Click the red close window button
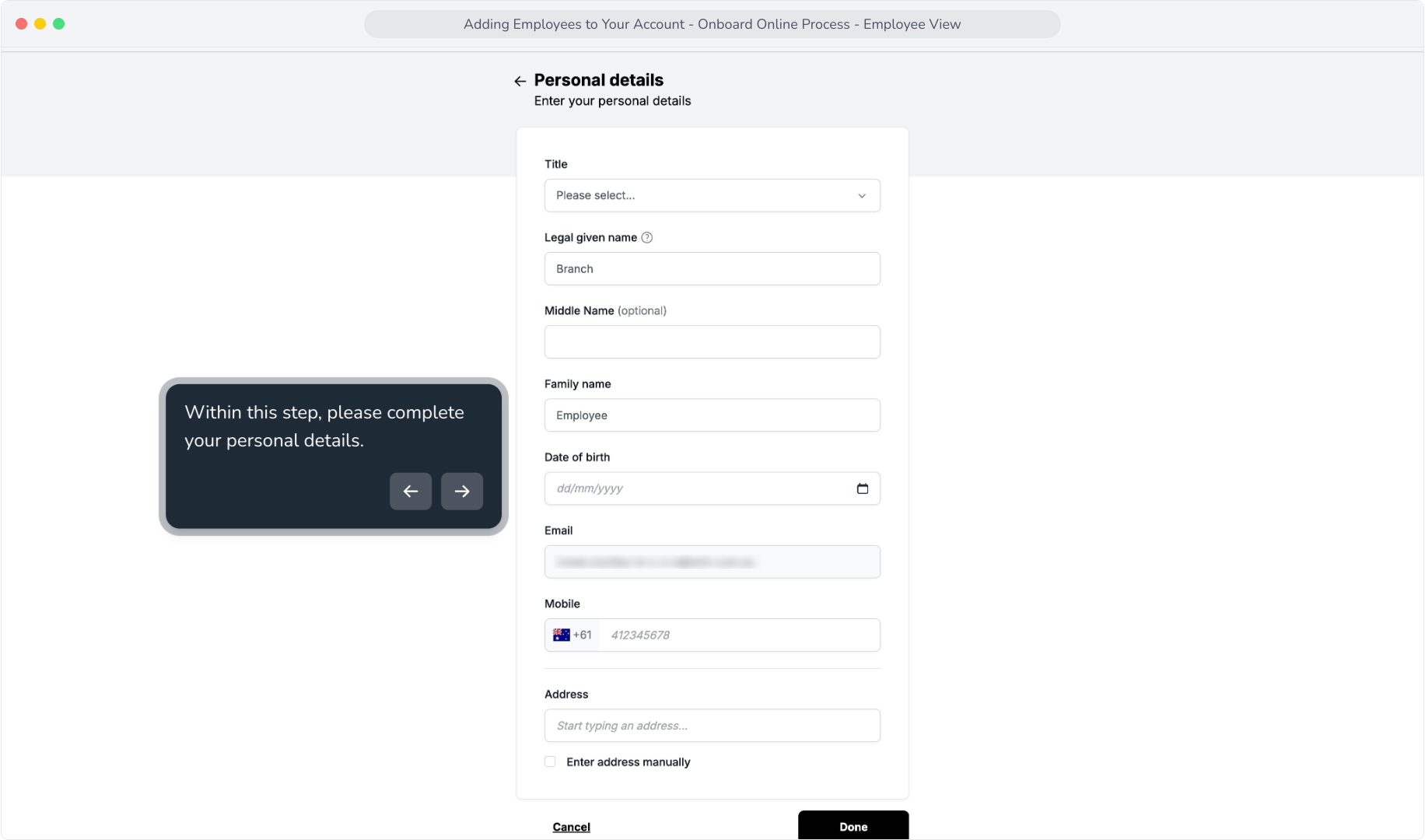 click(22, 24)
